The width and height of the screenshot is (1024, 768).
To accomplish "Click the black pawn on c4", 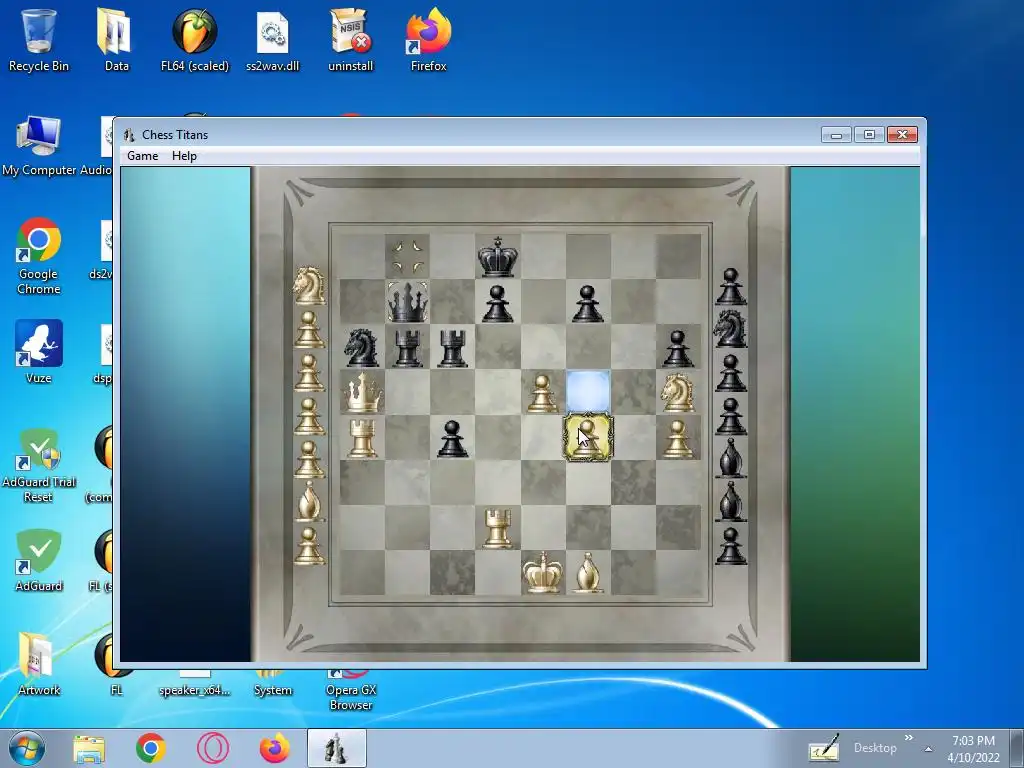I will click(453, 438).
